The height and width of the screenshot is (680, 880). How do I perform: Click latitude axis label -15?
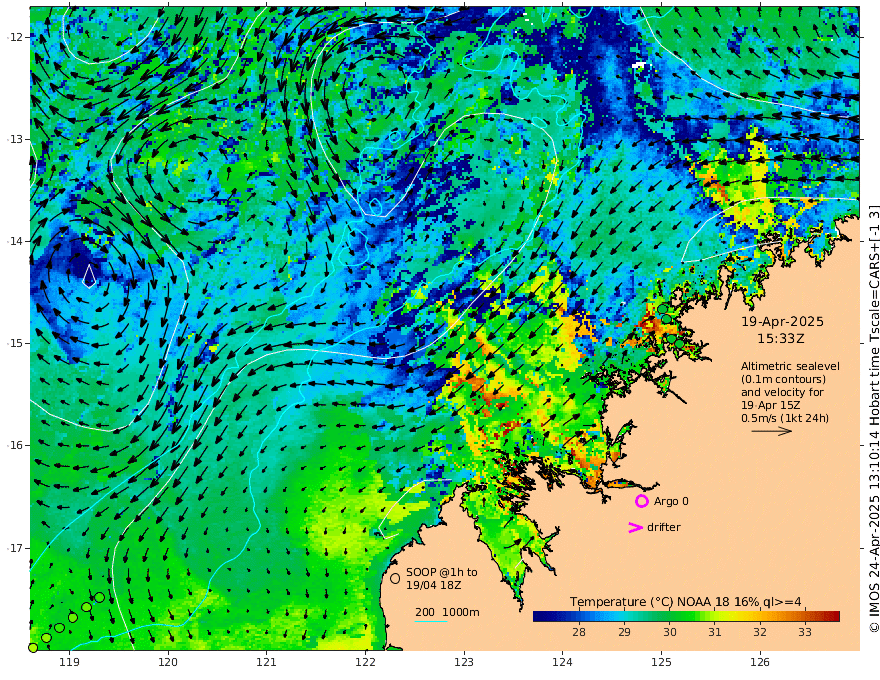point(15,343)
